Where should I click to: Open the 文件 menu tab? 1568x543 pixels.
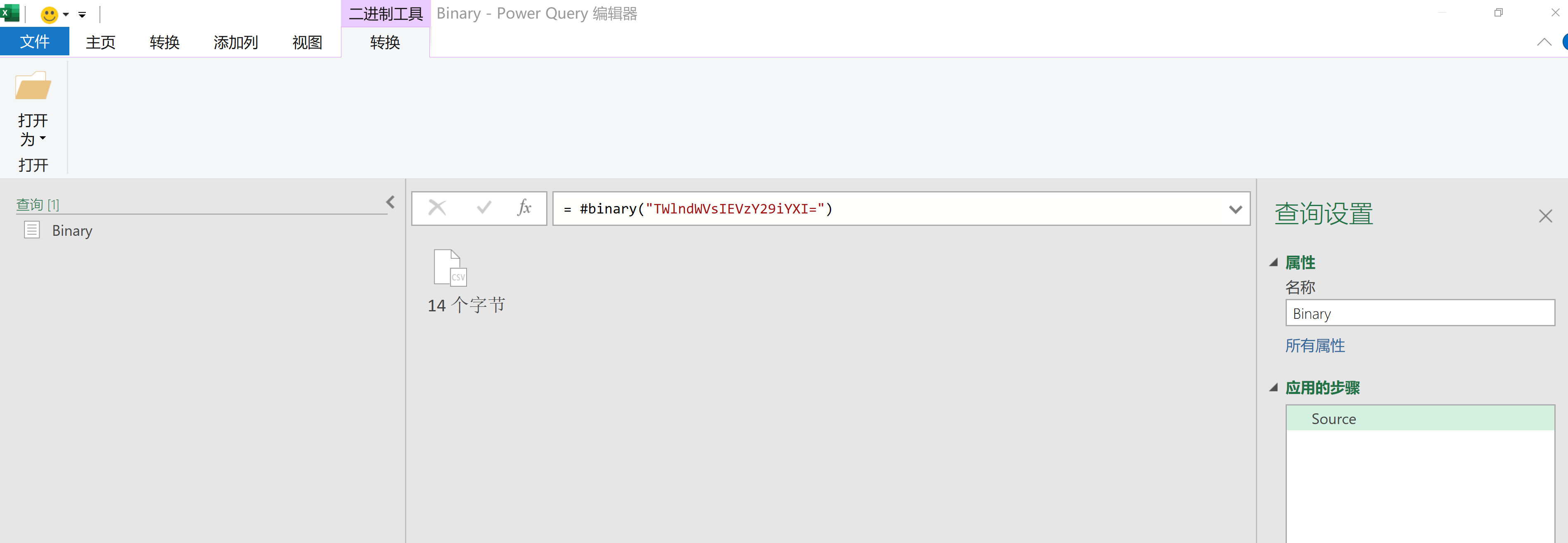pos(35,42)
